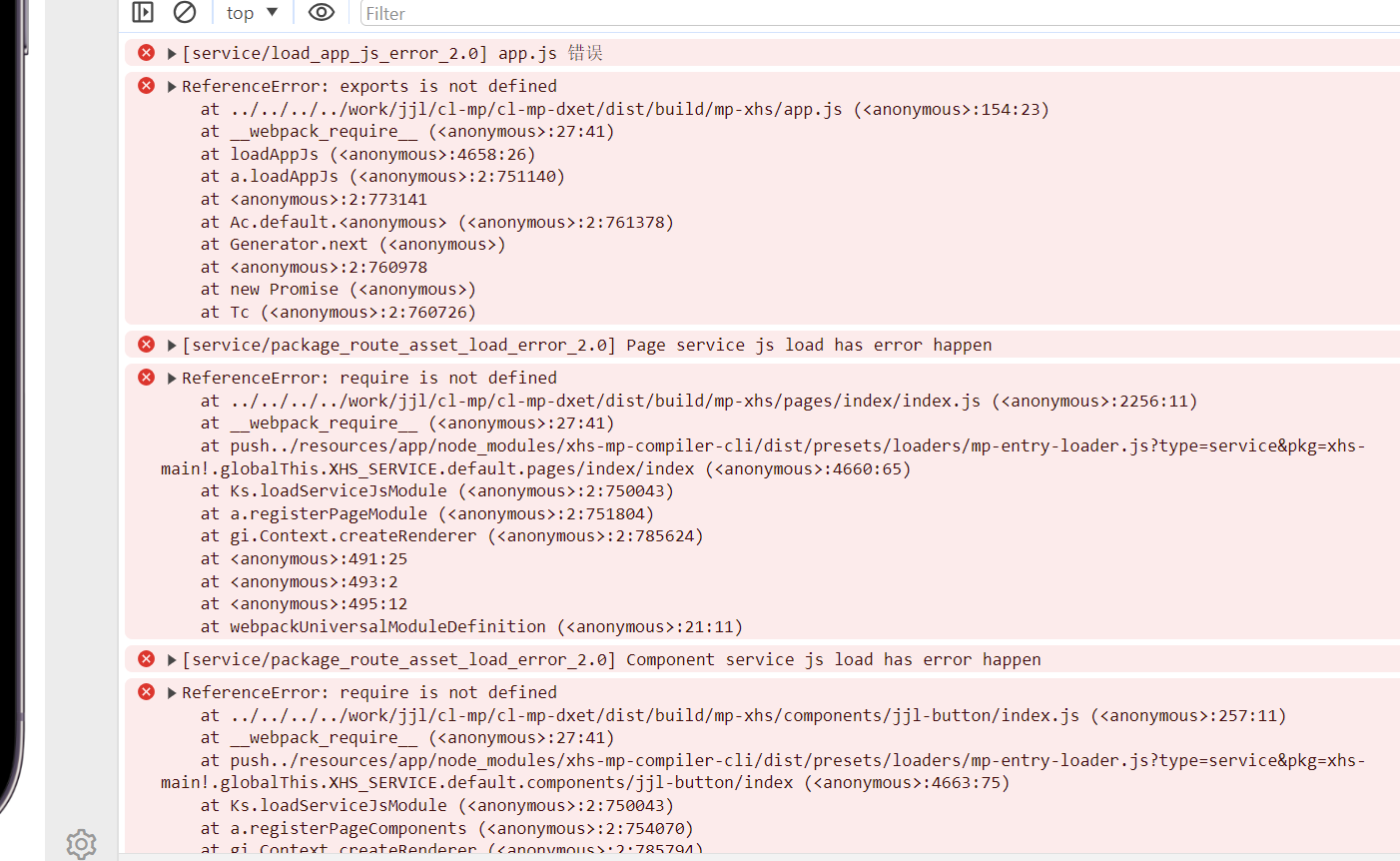The width and height of the screenshot is (1400, 861).
Task: Expand the Page service js load error entry
Action: pos(172,346)
